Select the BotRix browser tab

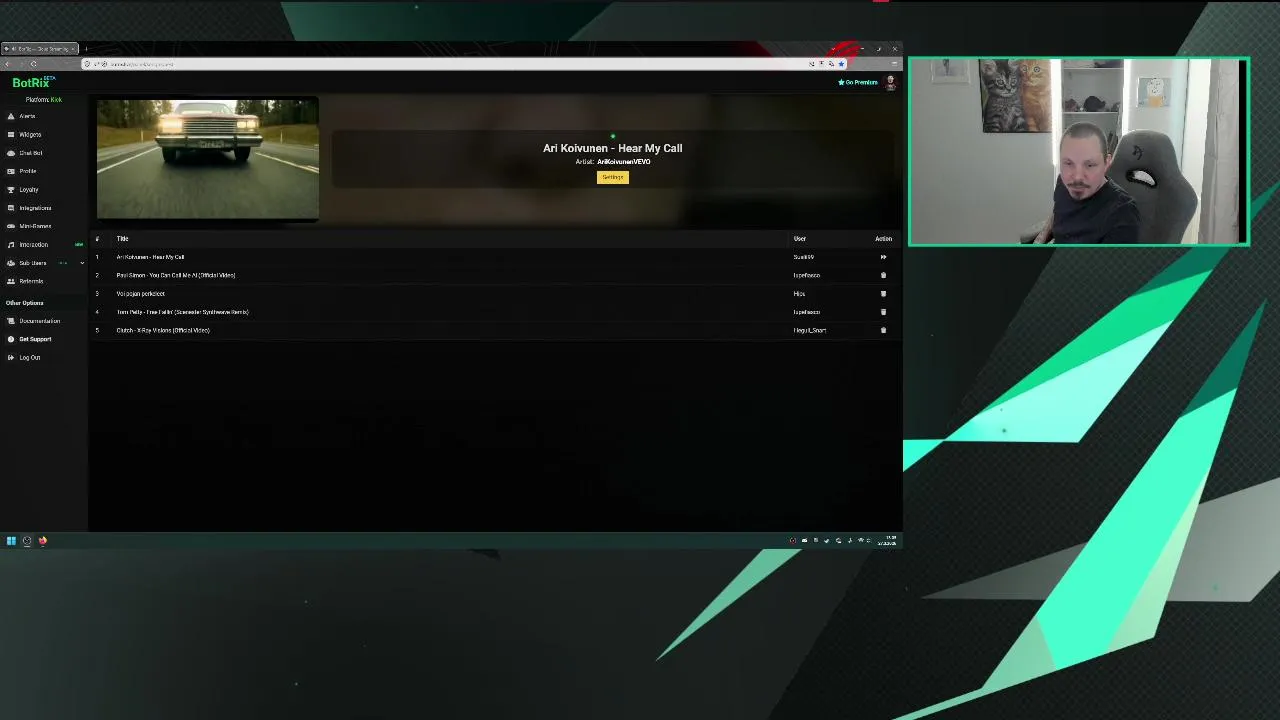(x=40, y=49)
